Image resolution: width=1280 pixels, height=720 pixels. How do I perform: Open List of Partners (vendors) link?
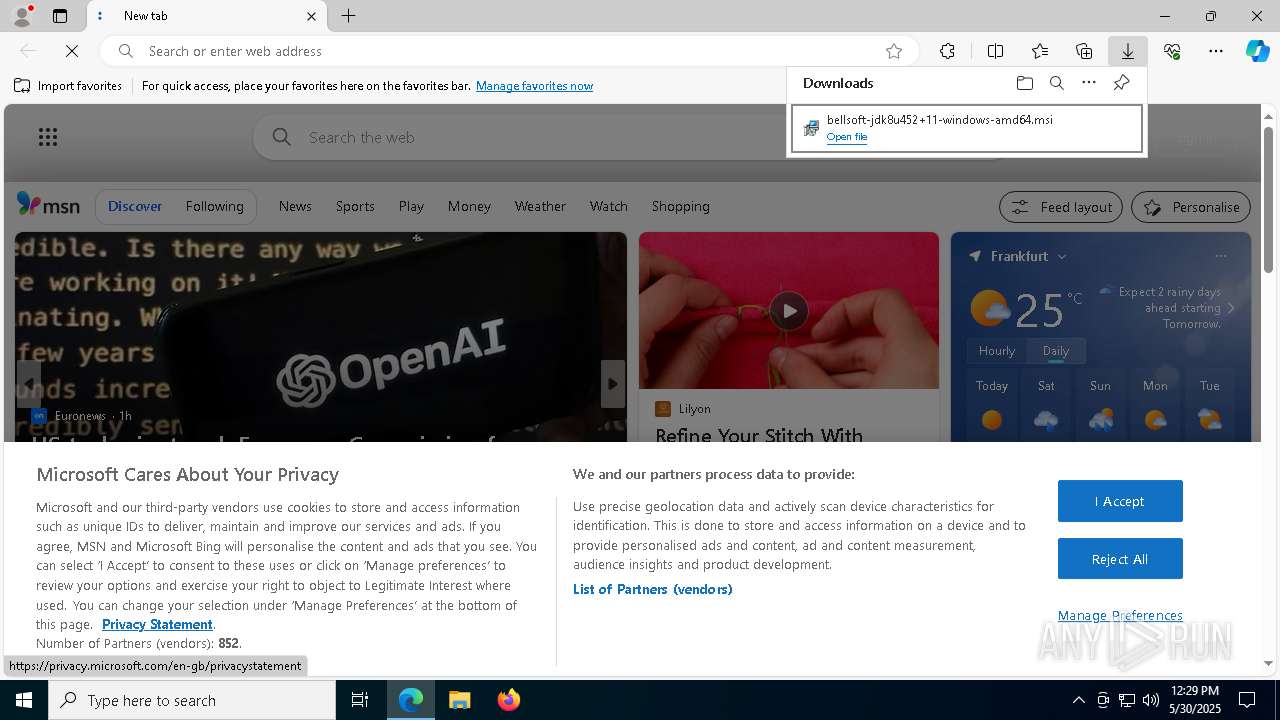(x=653, y=589)
